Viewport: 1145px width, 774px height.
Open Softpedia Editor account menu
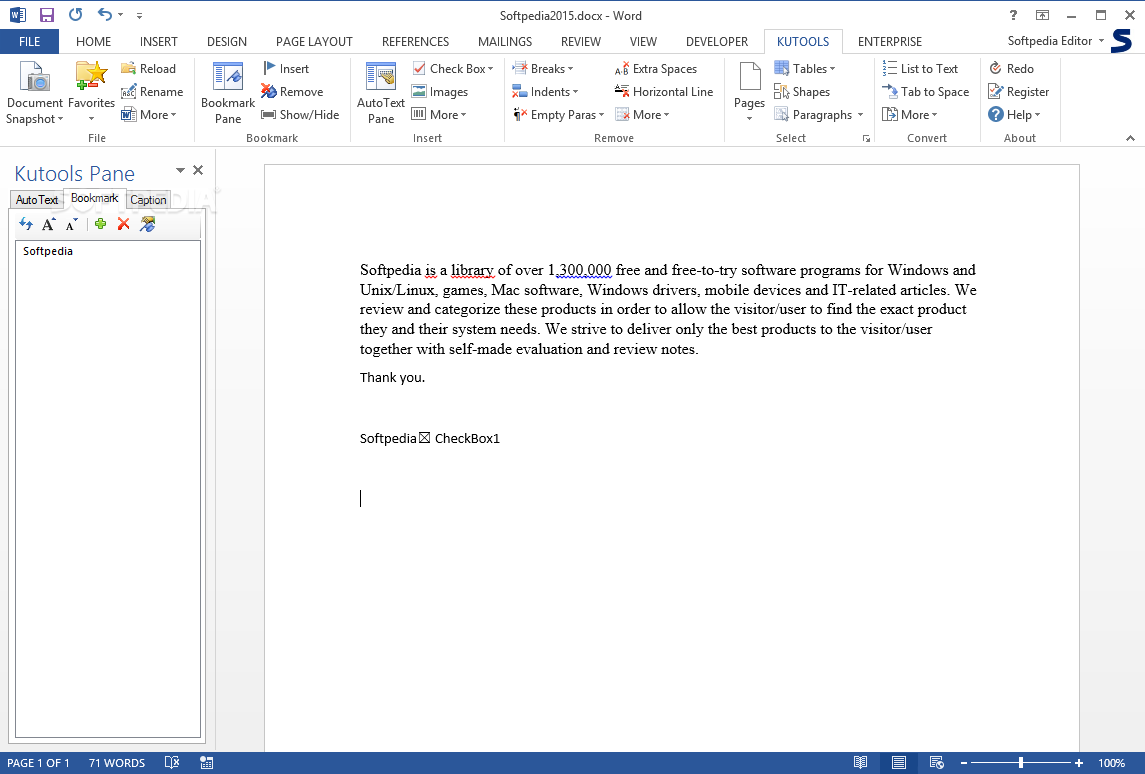[1056, 41]
